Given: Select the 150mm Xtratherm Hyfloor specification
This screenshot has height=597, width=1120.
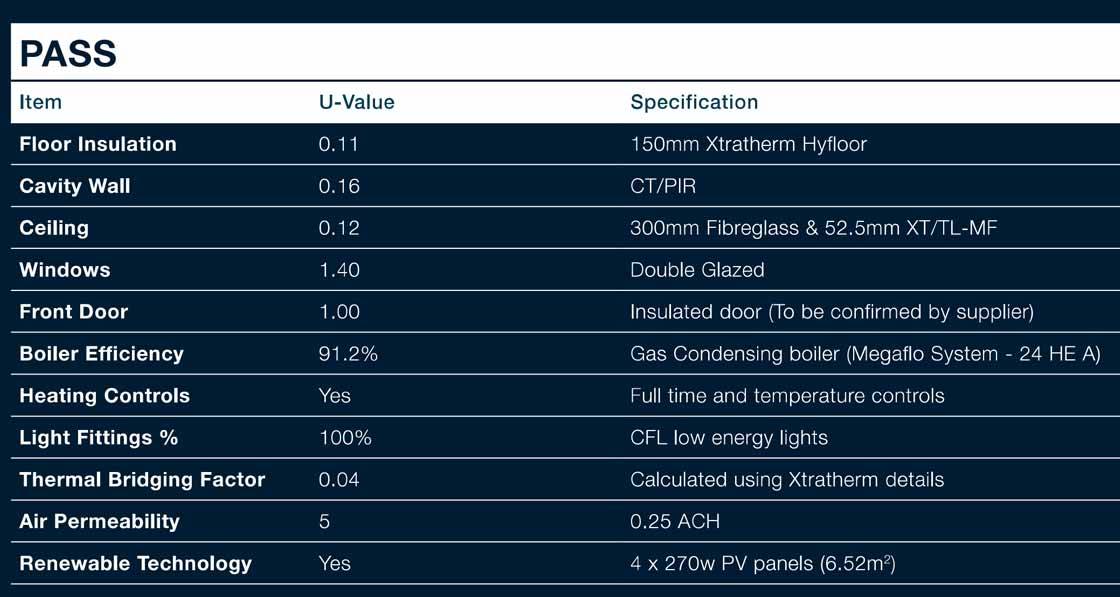Looking at the screenshot, I should click(x=748, y=144).
